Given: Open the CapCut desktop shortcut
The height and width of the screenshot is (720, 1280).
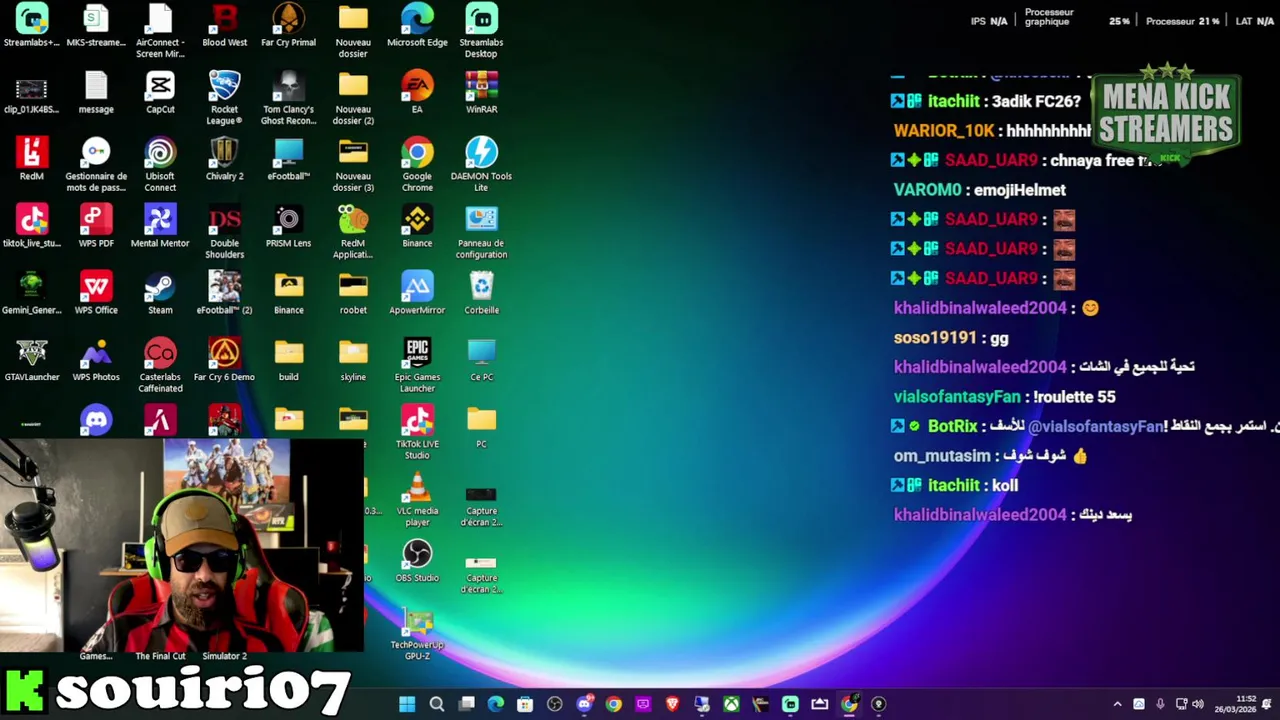Looking at the screenshot, I should coord(160,93).
